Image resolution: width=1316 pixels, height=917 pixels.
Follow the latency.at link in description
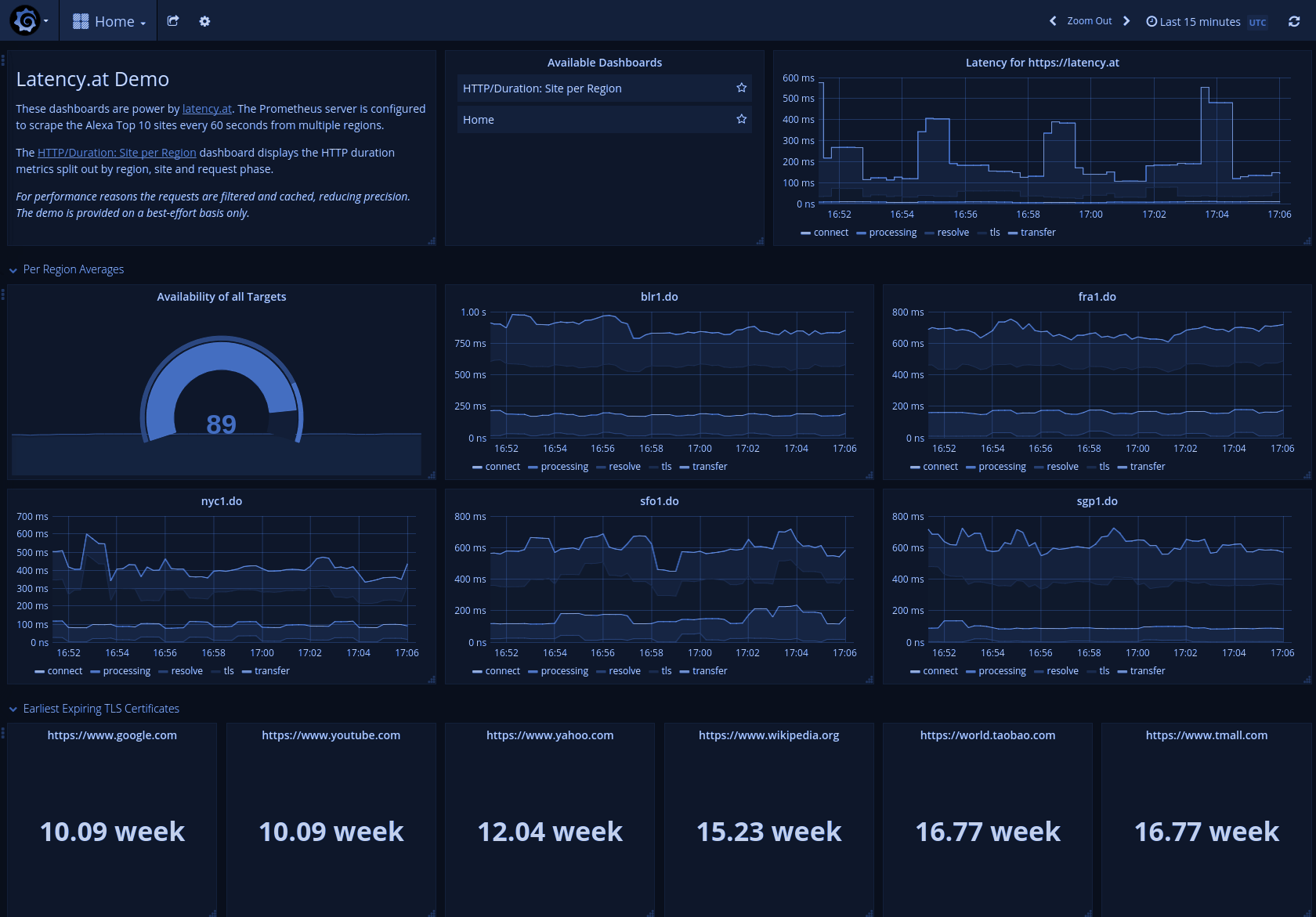(x=207, y=109)
